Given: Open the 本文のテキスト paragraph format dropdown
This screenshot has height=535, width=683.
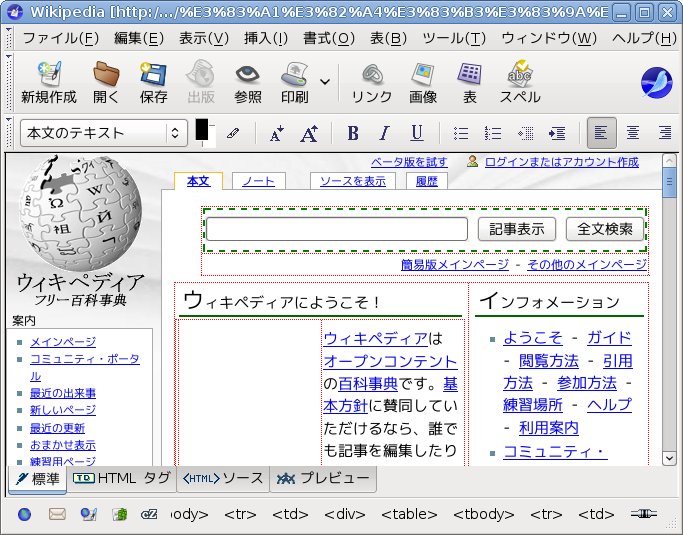Looking at the screenshot, I should point(104,133).
